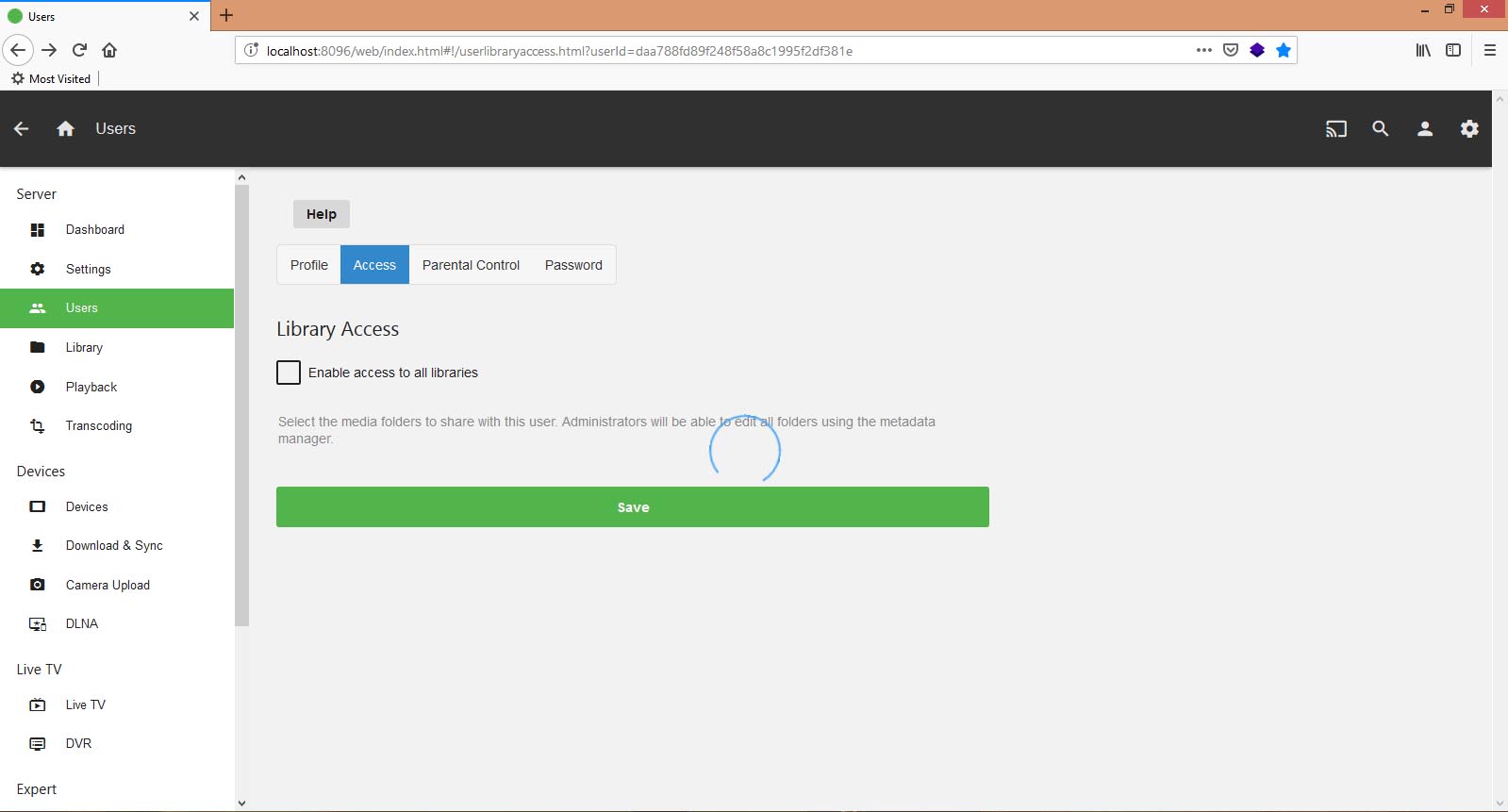Click the Dashboard grid icon in sidebar
The image size is (1508, 812).
[38, 230]
